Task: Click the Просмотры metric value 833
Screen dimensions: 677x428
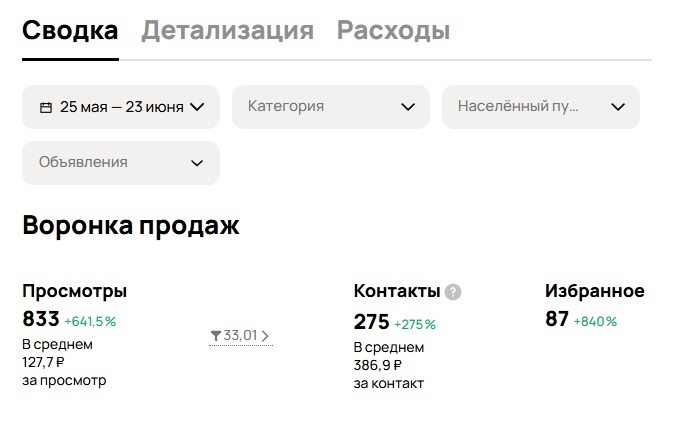Action: (41, 320)
